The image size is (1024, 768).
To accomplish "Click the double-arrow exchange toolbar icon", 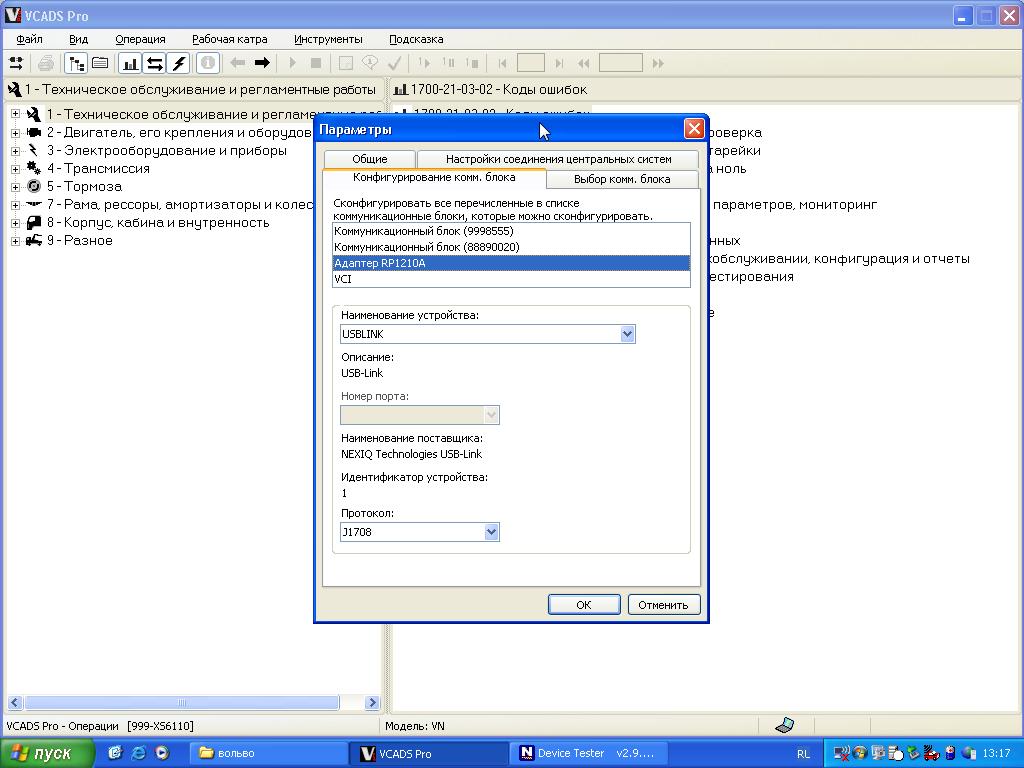I will (154, 63).
